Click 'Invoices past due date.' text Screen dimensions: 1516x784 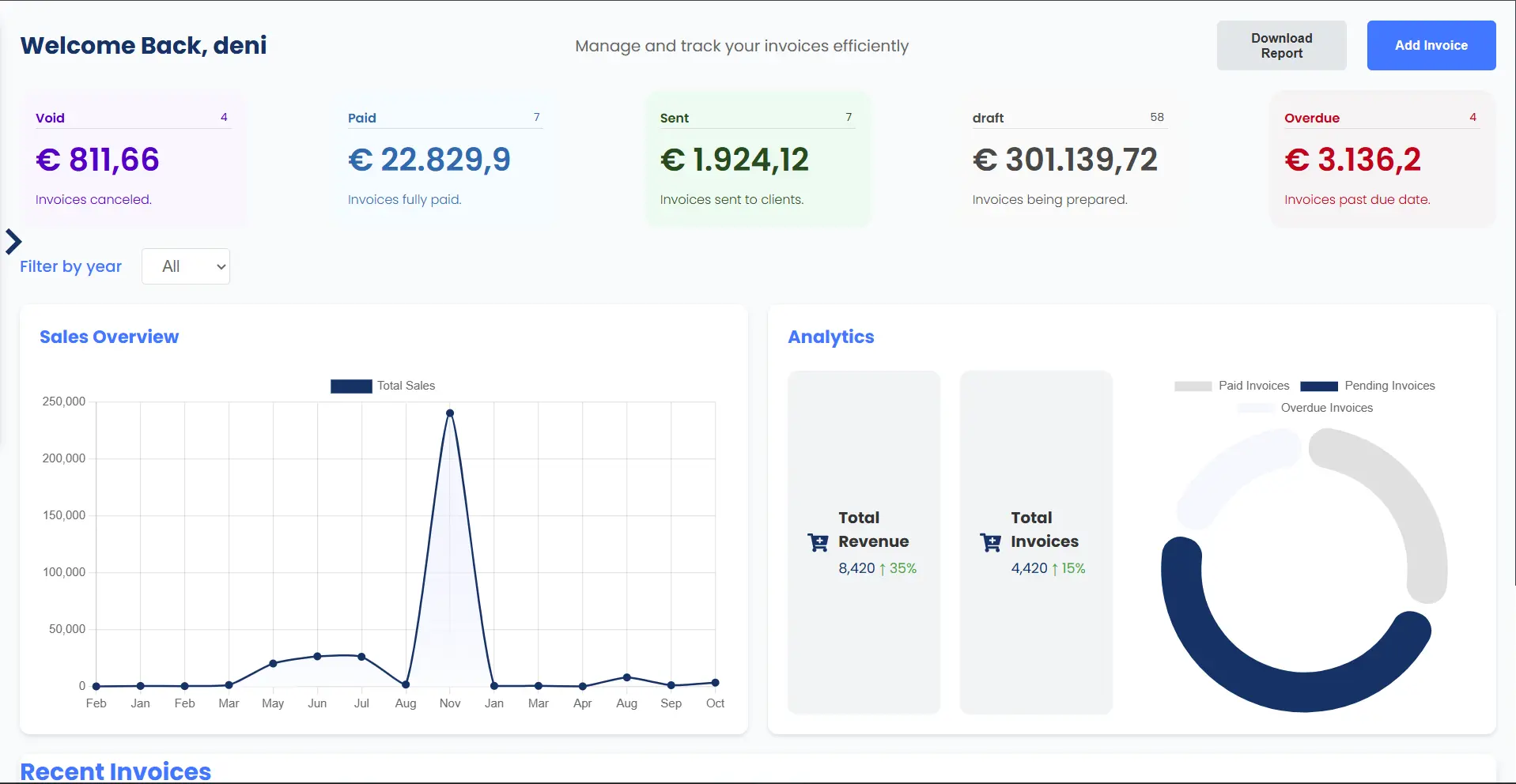coord(1357,200)
